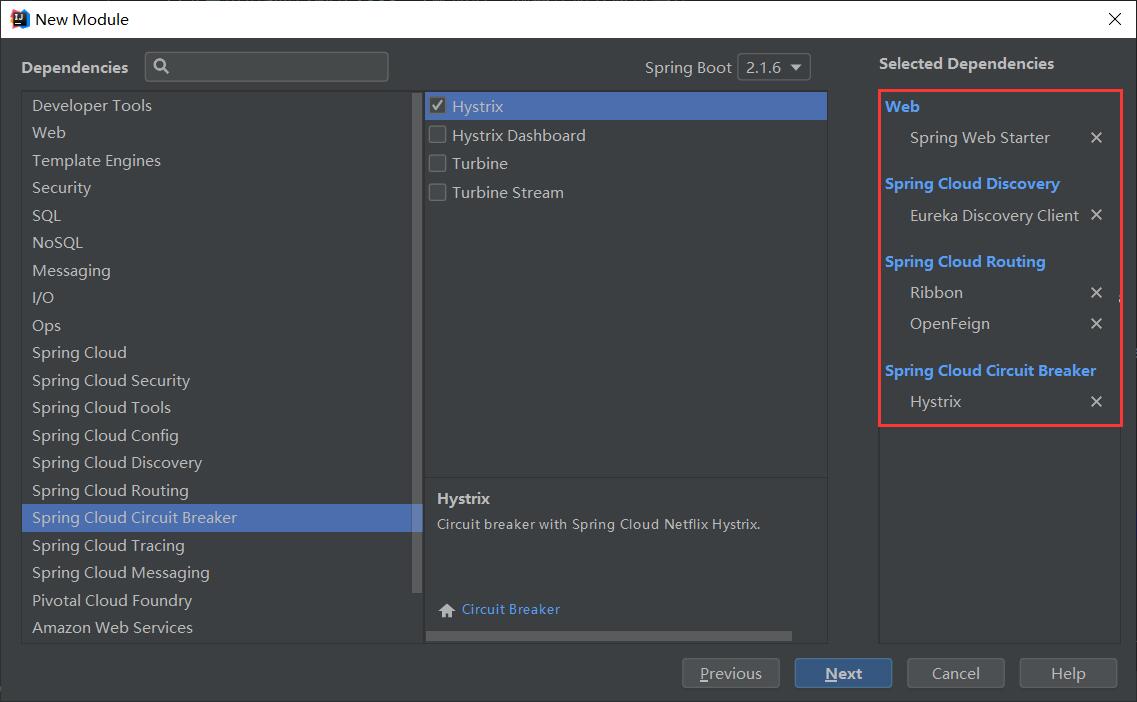Remove Eureka Discovery Client dependency
1137x702 pixels.
1096,215
